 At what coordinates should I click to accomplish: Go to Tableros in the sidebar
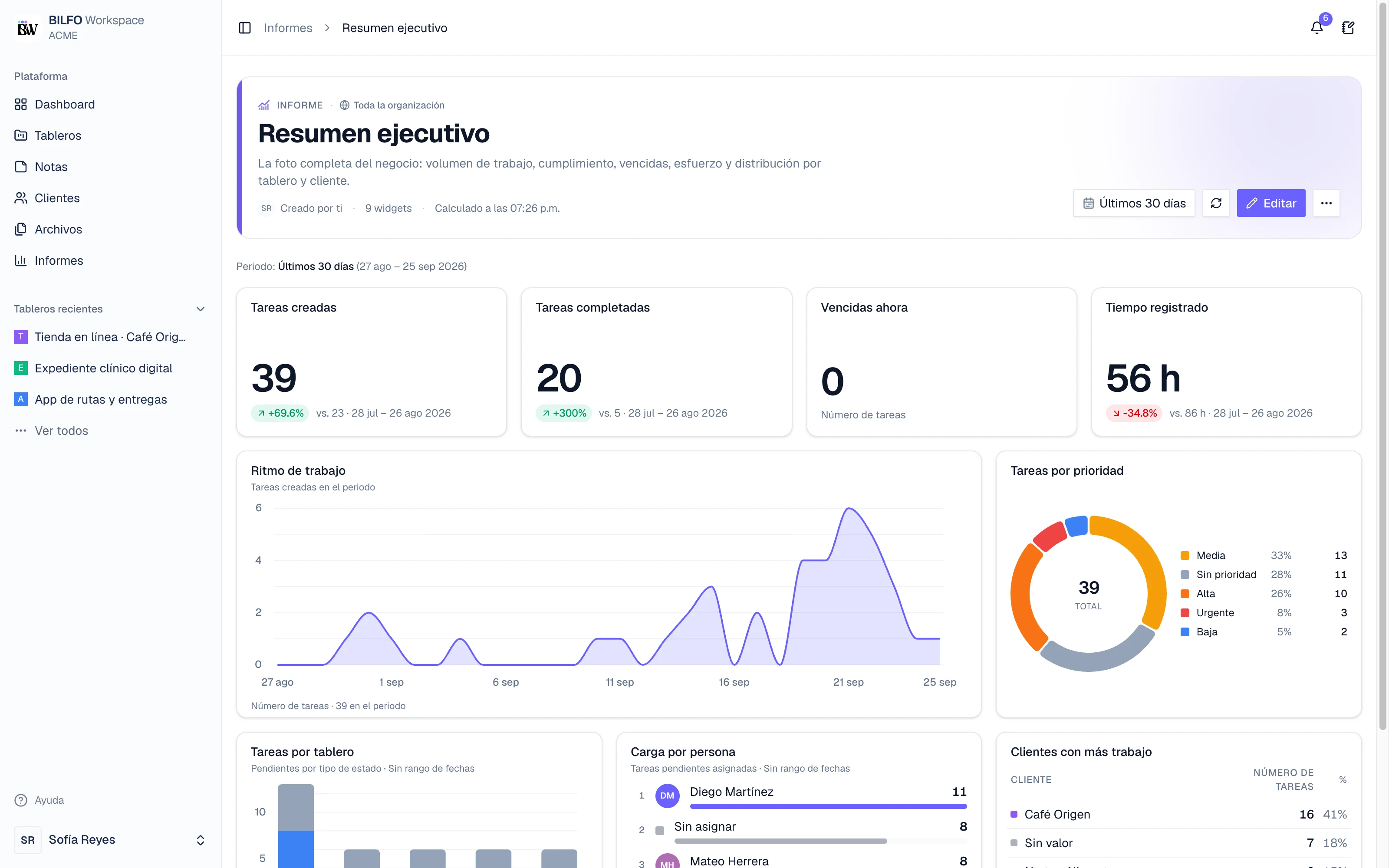111,135
